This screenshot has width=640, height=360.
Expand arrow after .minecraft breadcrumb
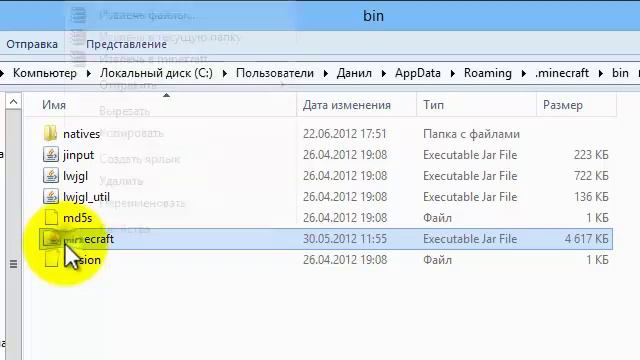[x=600, y=73]
